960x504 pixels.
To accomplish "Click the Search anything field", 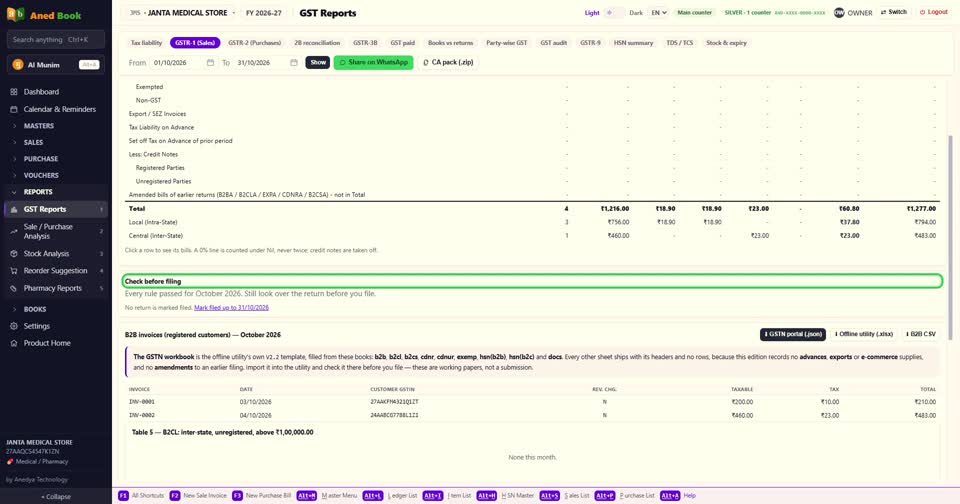I will pyautogui.click(x=56, y=40).
